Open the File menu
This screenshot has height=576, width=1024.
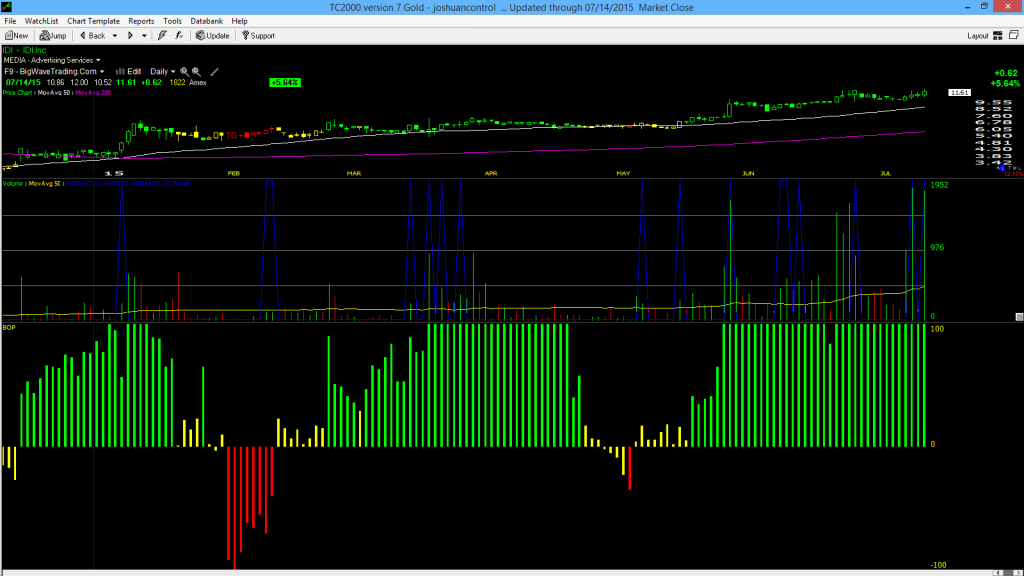pos(10,21)
